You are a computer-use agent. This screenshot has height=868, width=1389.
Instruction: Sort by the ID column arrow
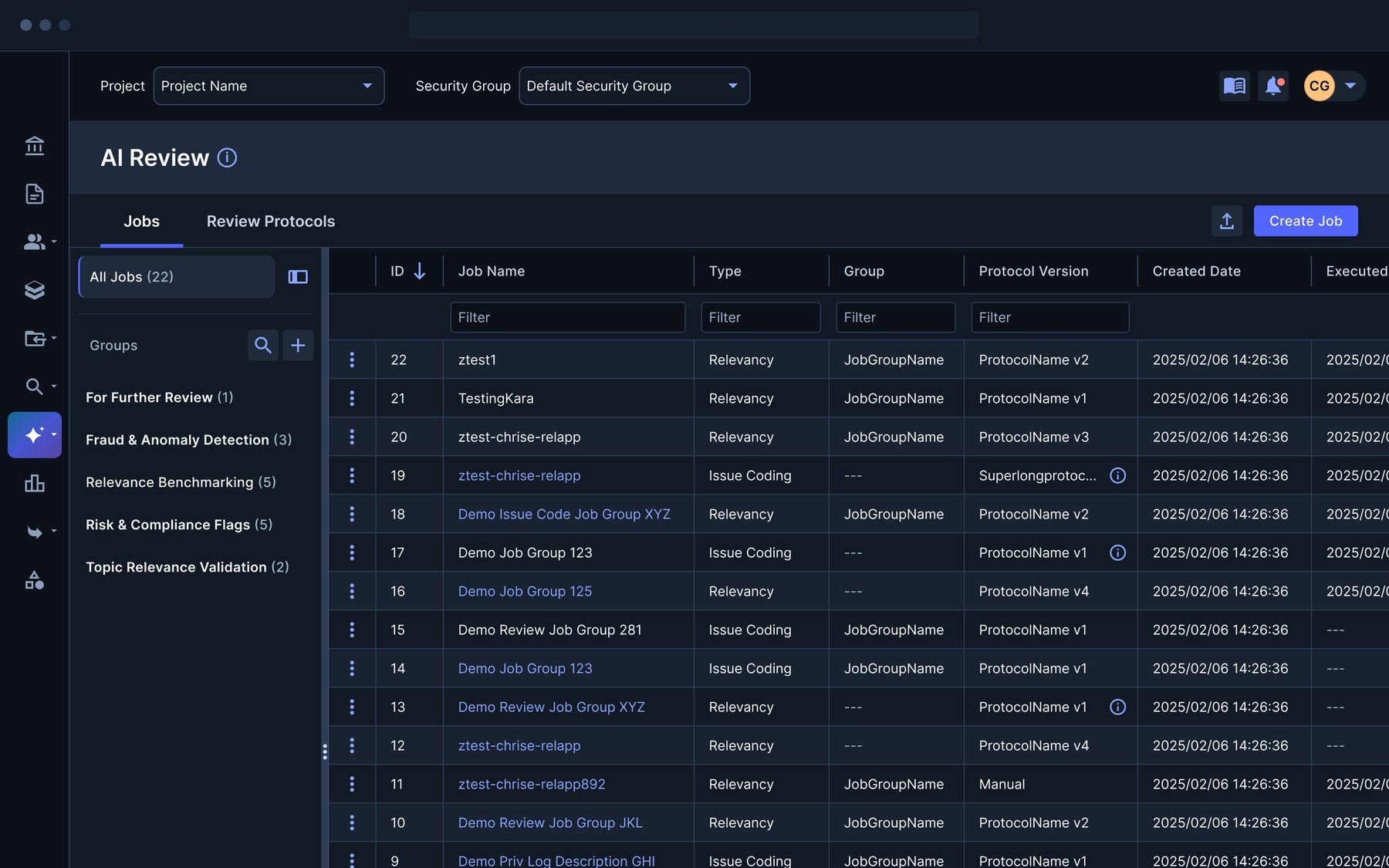tap(420, 271)
